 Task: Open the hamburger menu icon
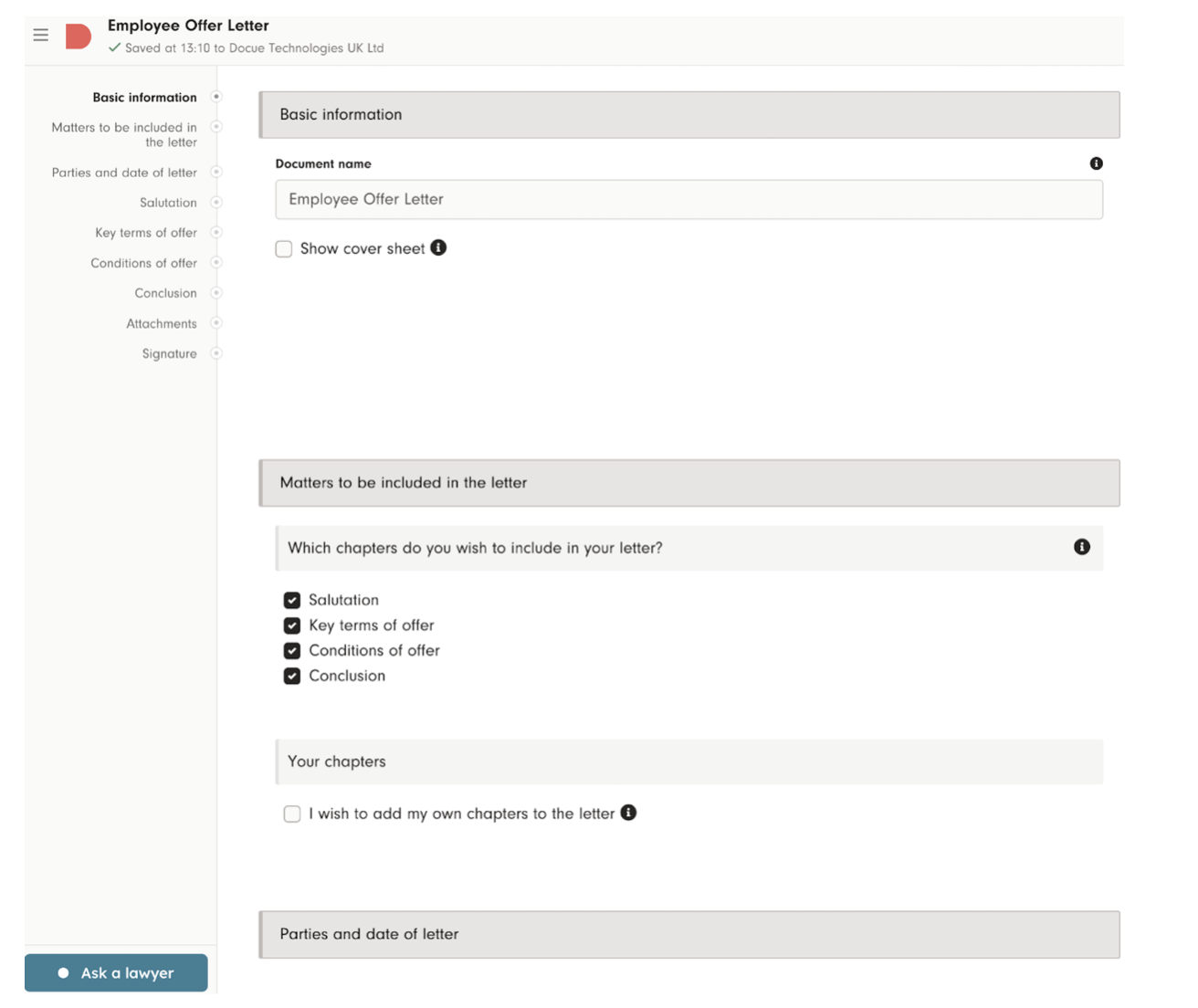pyautogui.click(x=41, y=36)
